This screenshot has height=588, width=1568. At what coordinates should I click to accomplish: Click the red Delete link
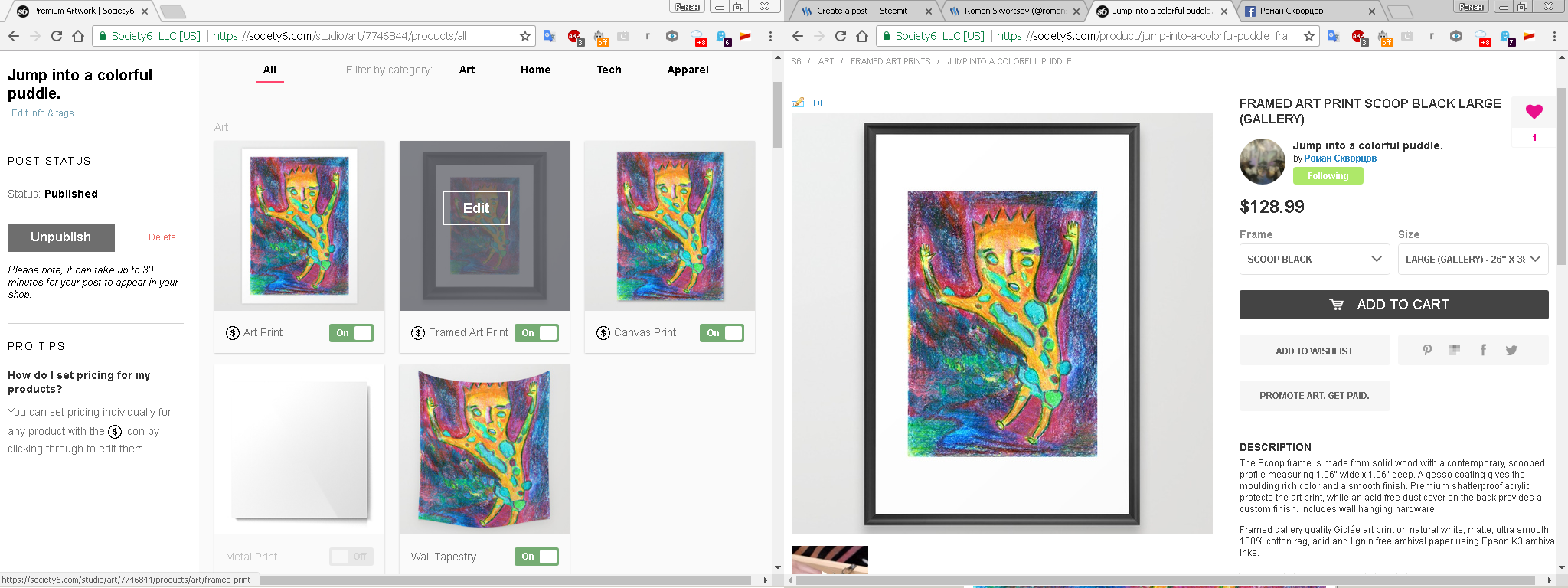[x=162, y=237]
